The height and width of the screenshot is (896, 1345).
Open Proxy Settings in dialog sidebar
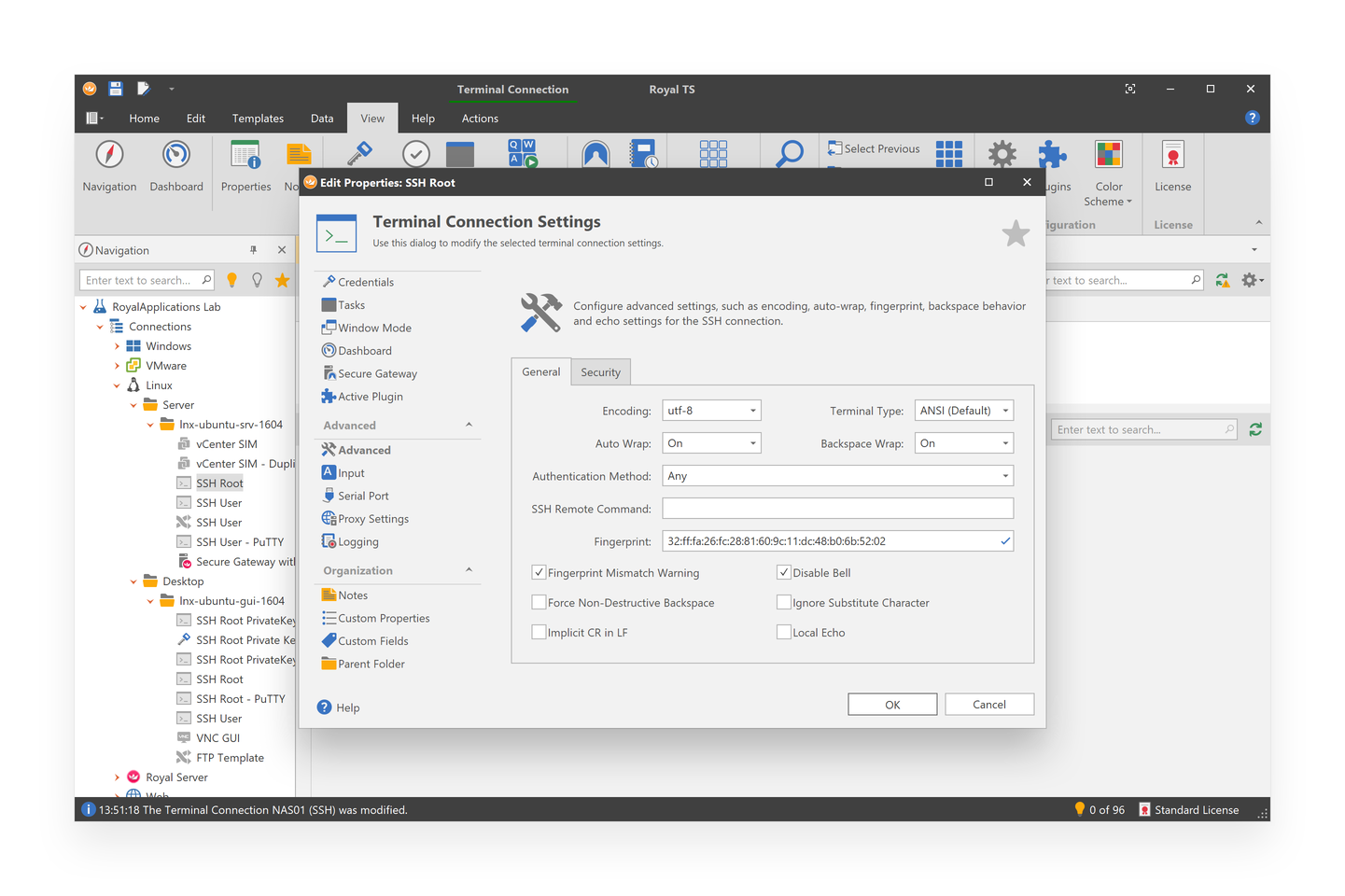[x=372, y=519]
